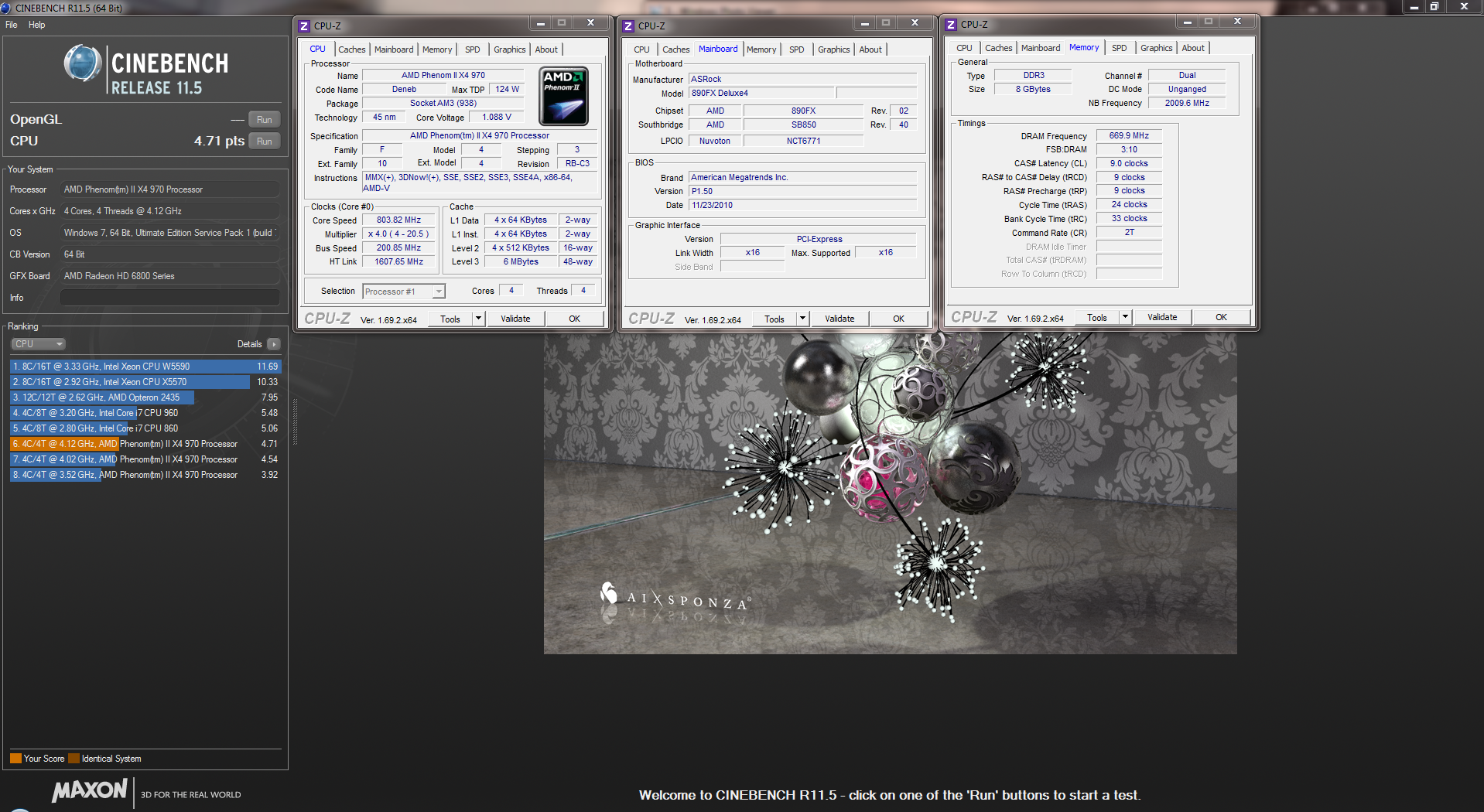Select Caches tab in the Memory CPU-Z window
The height and width of the screenshot is (812, 1484).
tap(999, 48)
